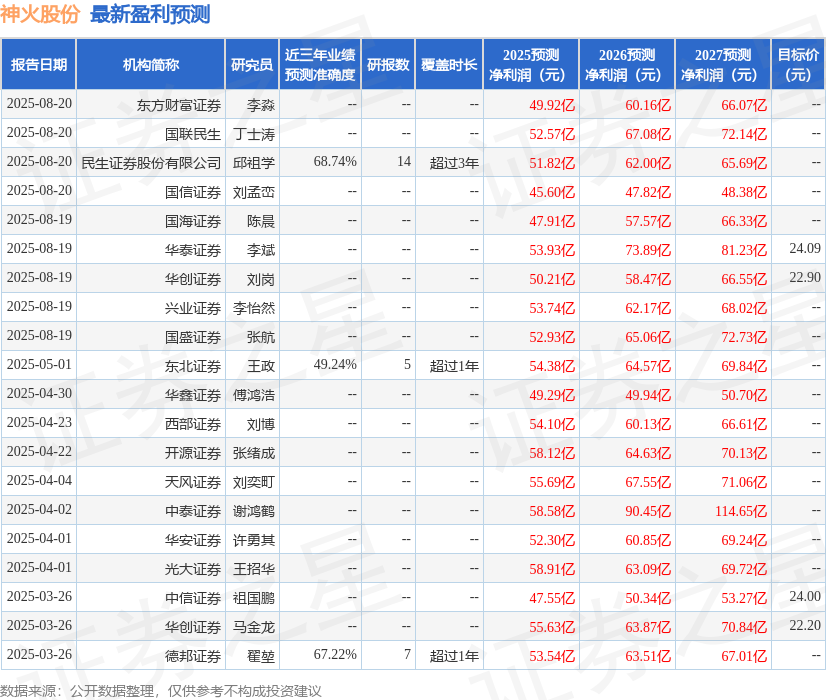
Task: Select the 近三年业绩预测准确度 column header
Action: click(x=320, y=64)
